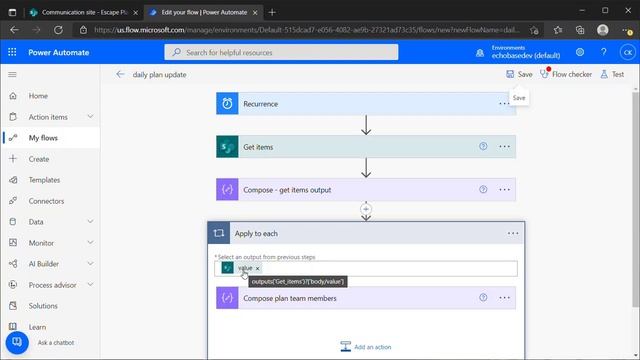This screenshot has width=640, height=360.
Task: Select Templates in navigation
Action: click(x=44, y=180)
